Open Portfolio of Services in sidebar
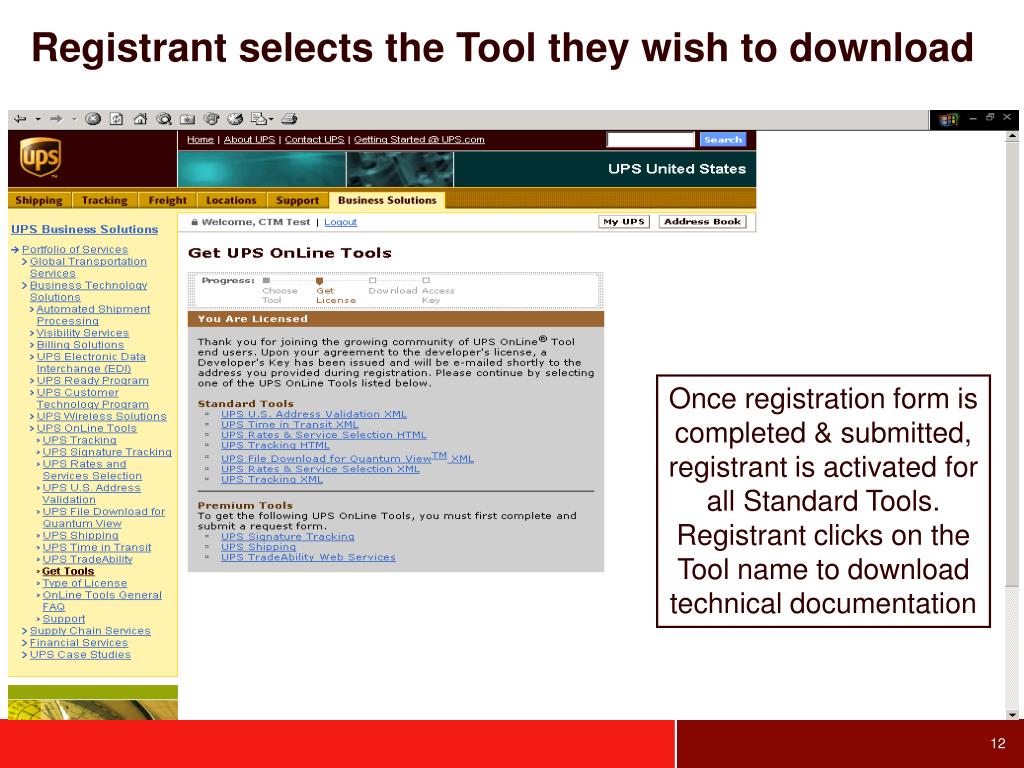This screenshot has width=1024, height=768. [x=75, y=249]
